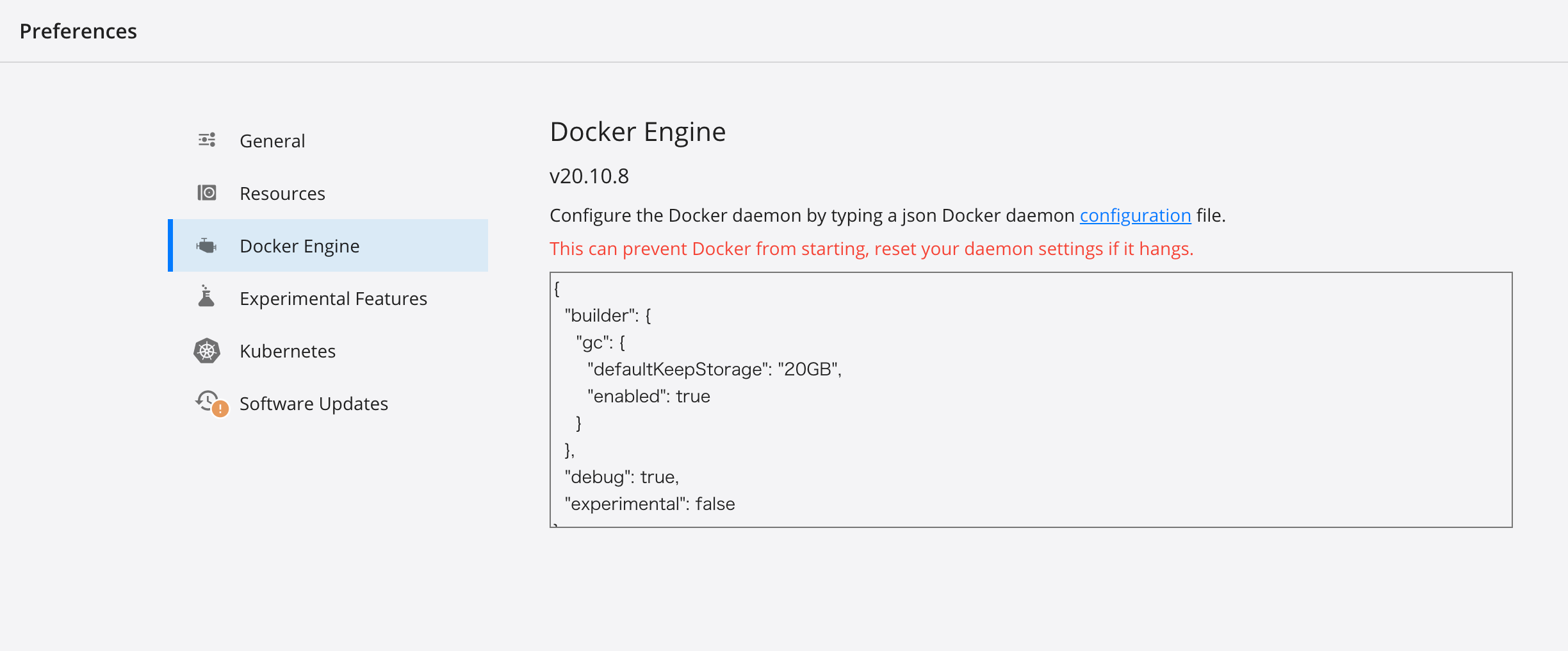
Task: Place cursor on the "debug": true line
Action: point(621,477)
